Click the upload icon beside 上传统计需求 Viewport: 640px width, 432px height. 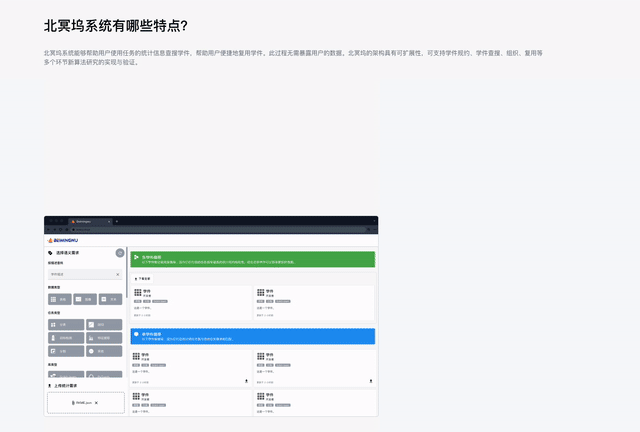pos(50,385)
